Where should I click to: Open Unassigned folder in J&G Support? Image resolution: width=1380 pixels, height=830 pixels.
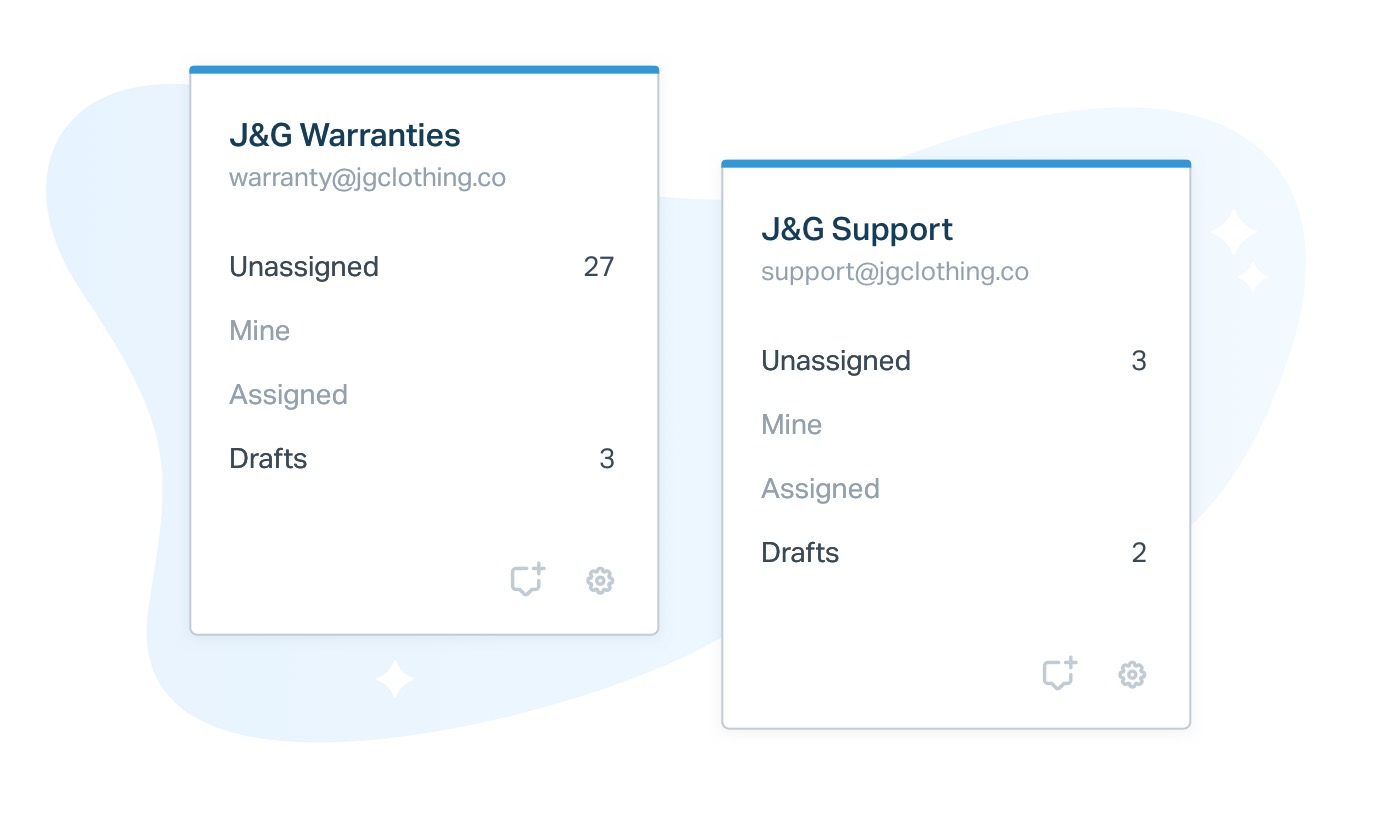954,361
